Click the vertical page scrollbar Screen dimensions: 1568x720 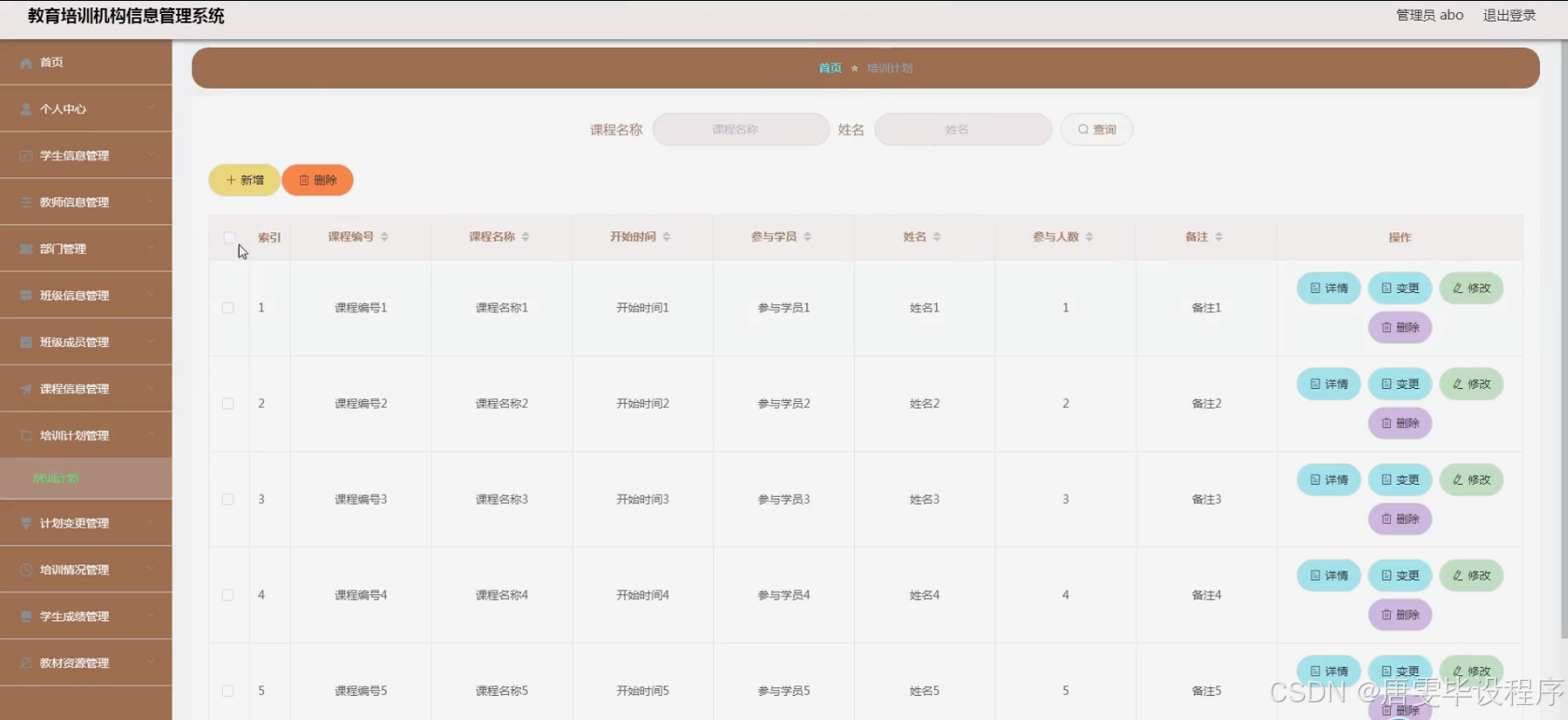coord(1563,340)
